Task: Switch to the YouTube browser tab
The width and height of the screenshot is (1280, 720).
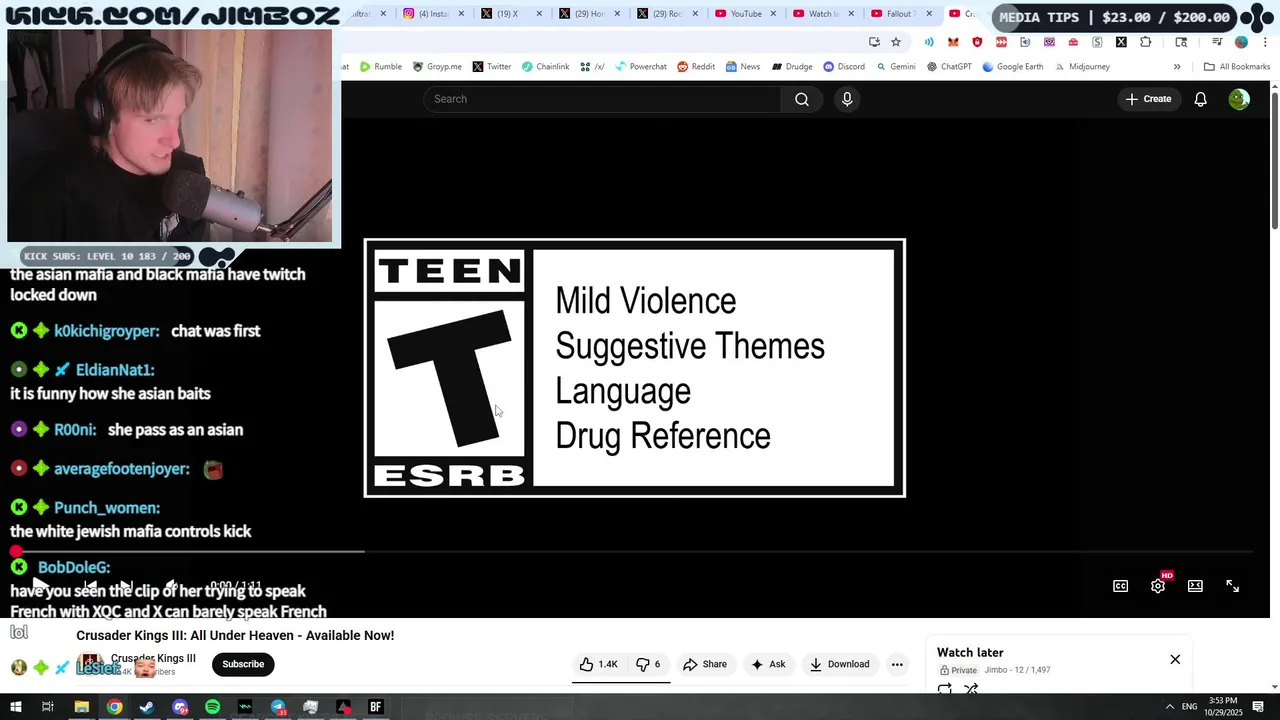Action: (745, 14)
